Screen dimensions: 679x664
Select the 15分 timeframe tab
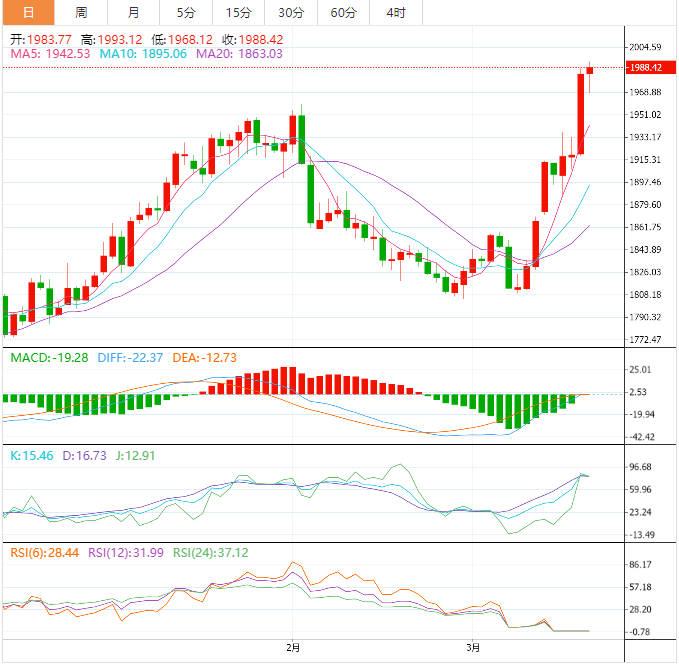[238, 13]
